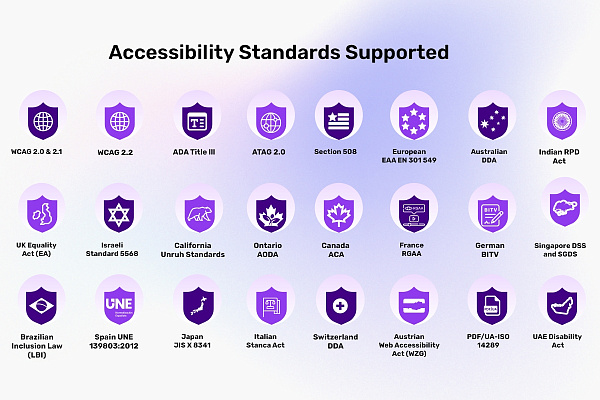The image size is (600, 400).
Task: Select the France RGAA shield icon
Action: [x=414, y=214]
